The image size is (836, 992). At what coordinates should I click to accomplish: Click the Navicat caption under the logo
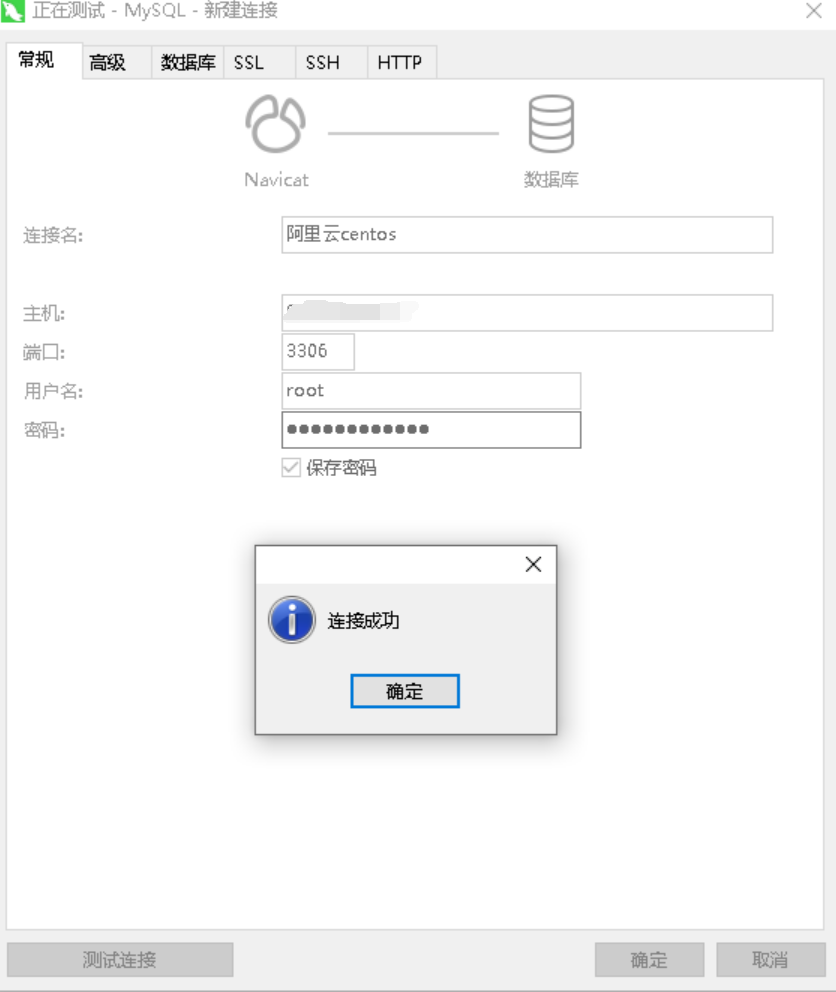coord(277,180)
